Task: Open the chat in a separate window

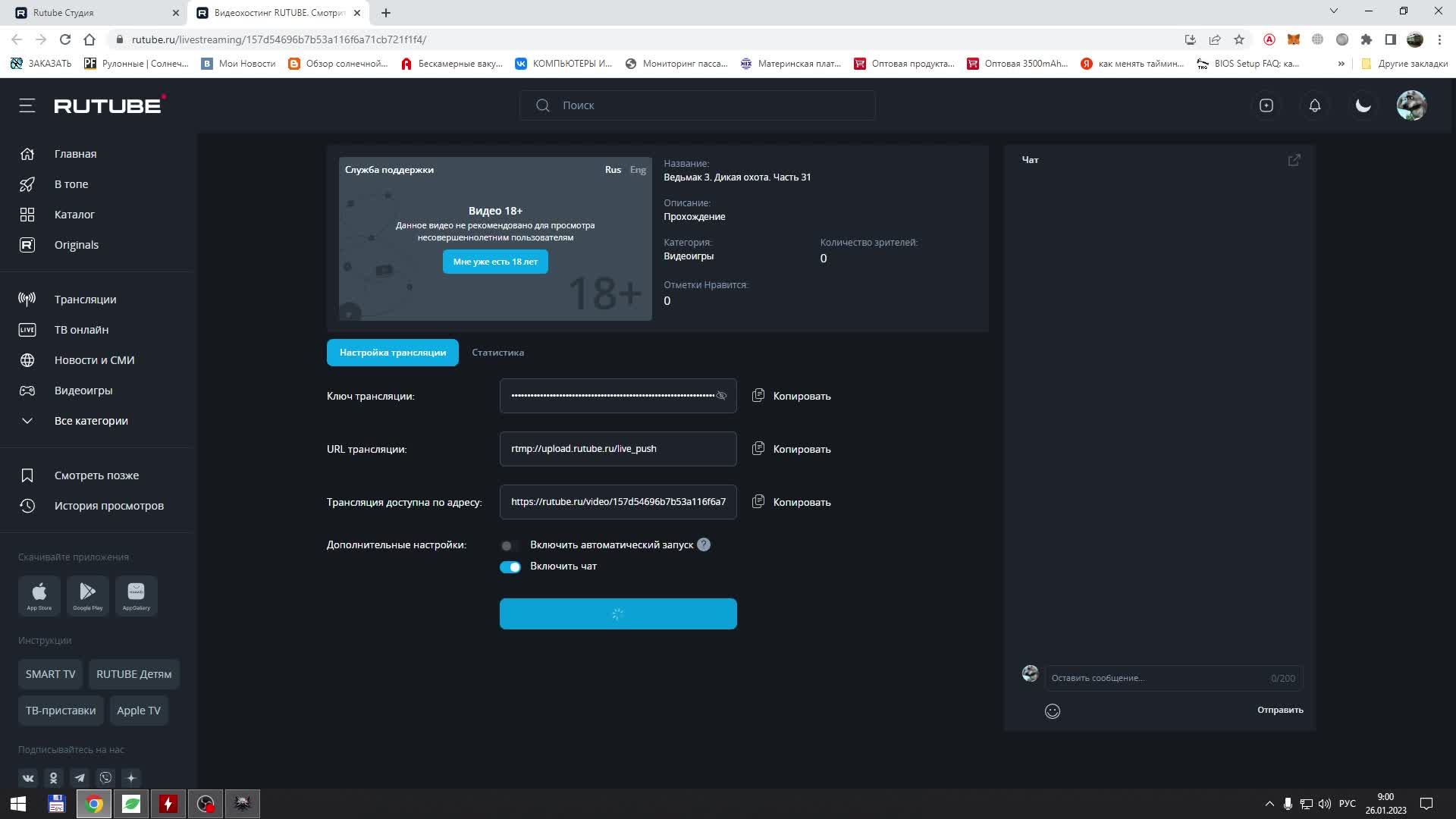Action: click(1294, 160)
